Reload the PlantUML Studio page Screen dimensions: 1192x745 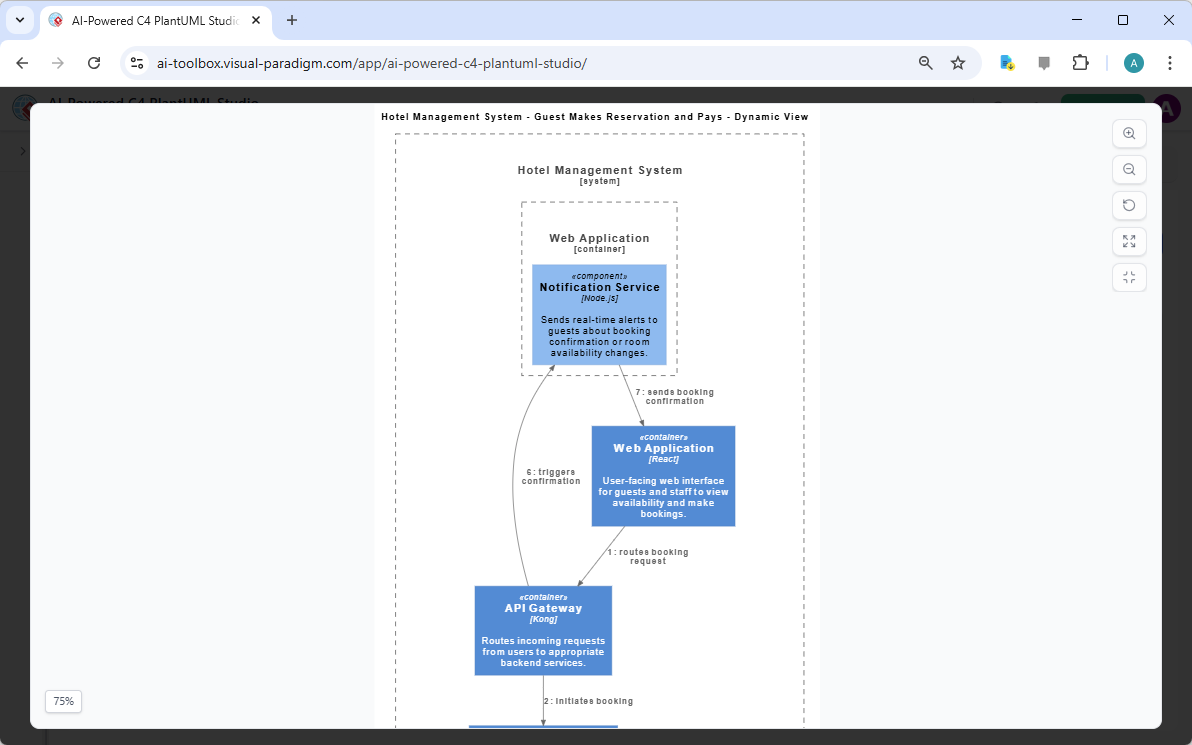(x=94, y=62)
